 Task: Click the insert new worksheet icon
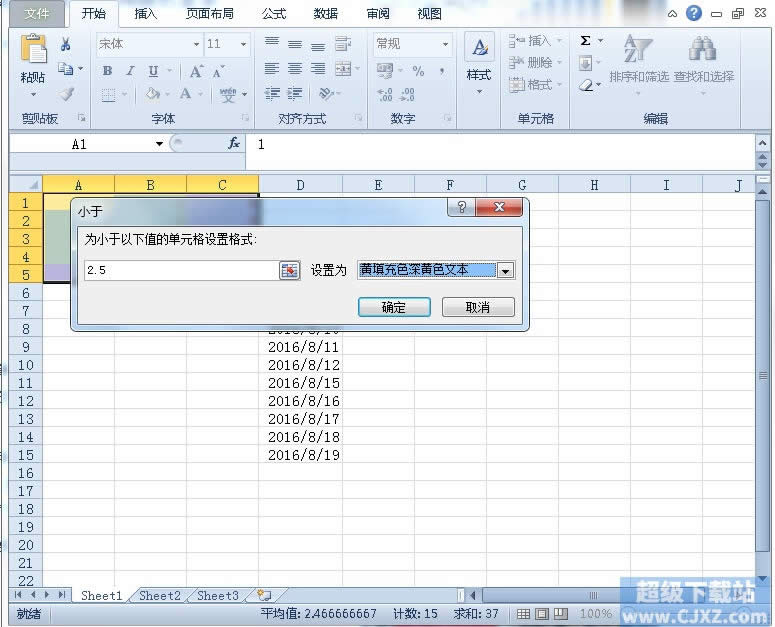coord(264,595)
